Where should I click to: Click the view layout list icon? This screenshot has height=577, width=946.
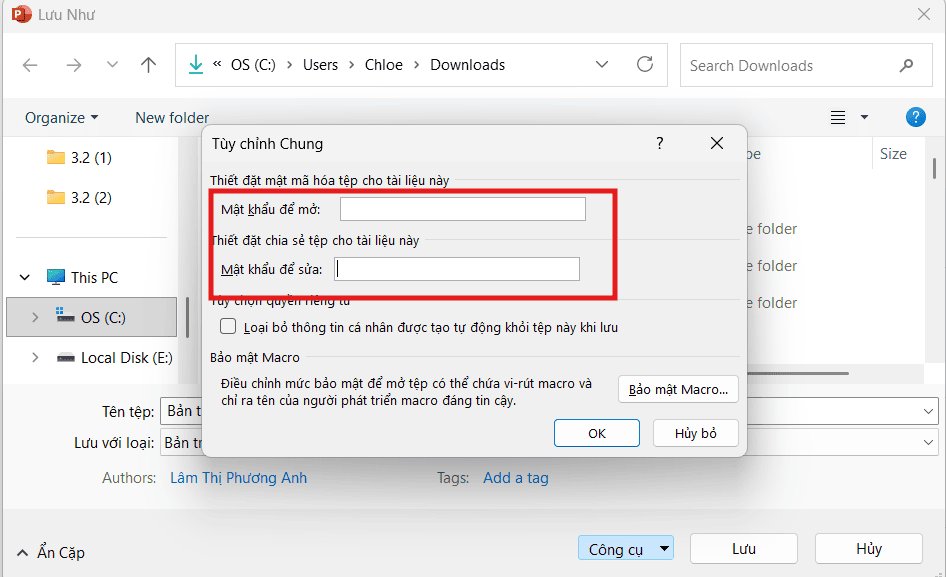point(838,117)
